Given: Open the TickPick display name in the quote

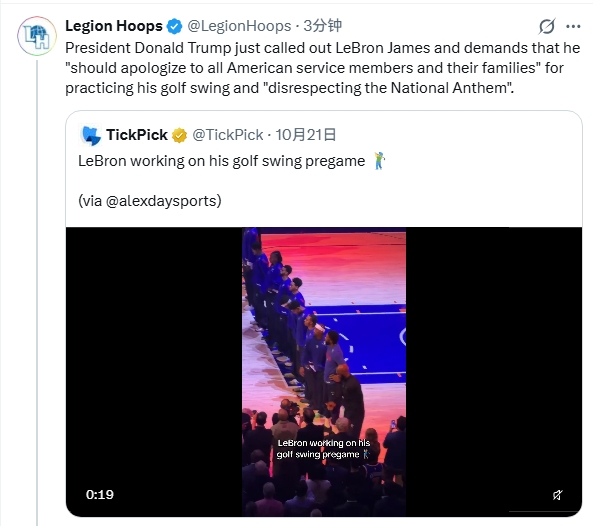Looking at the screenshot, I should 137,135.
